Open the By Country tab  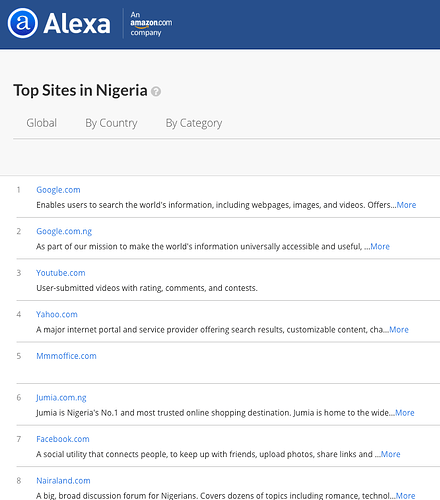pyautogui.click(x=111, y=123)
